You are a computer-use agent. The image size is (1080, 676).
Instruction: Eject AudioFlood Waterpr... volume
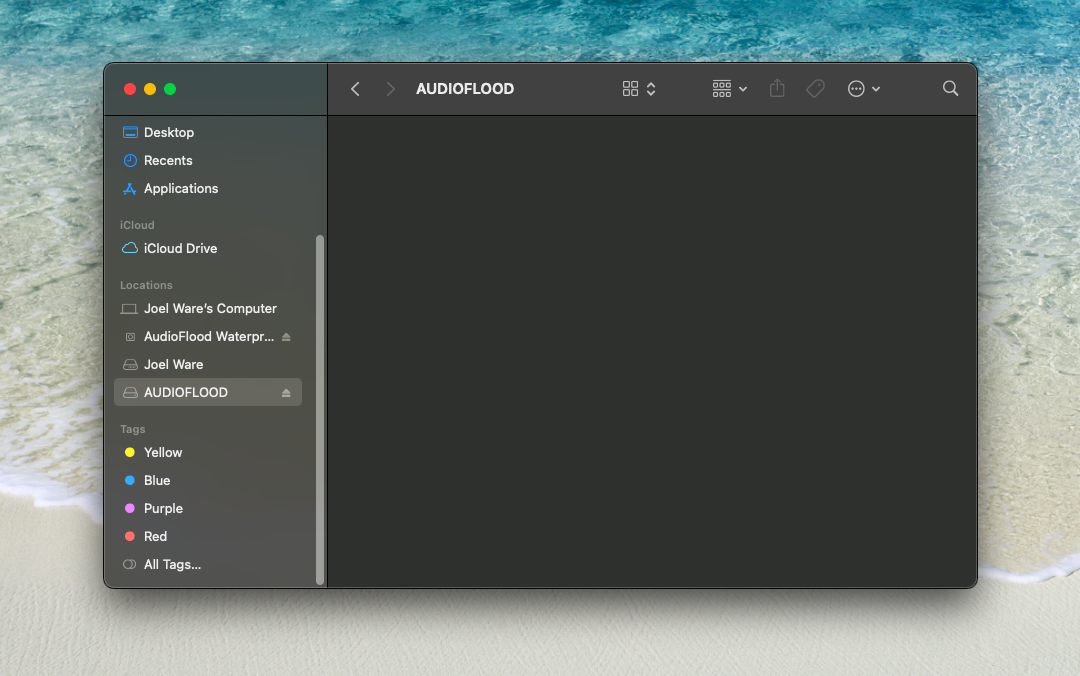287,337
